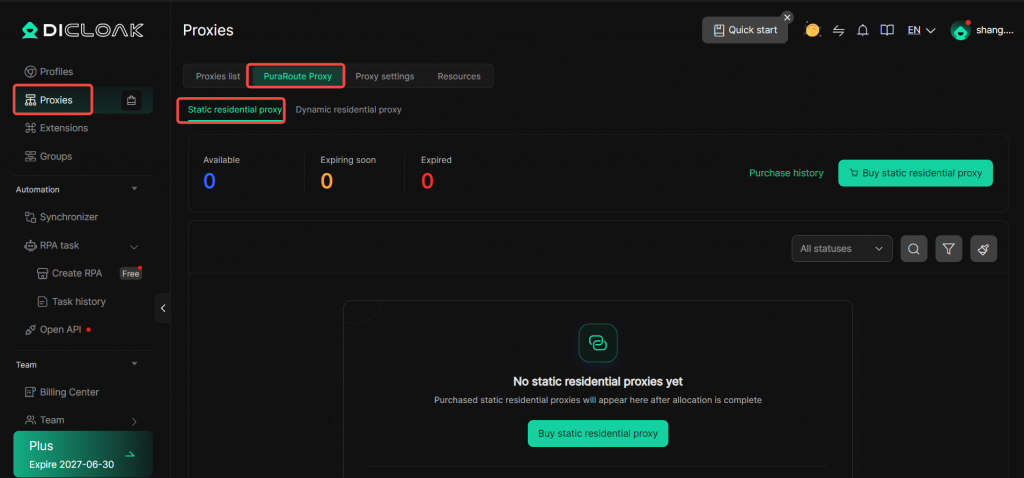Open the Proxy settings tab
1024x478 pixels.
(385, 76)
